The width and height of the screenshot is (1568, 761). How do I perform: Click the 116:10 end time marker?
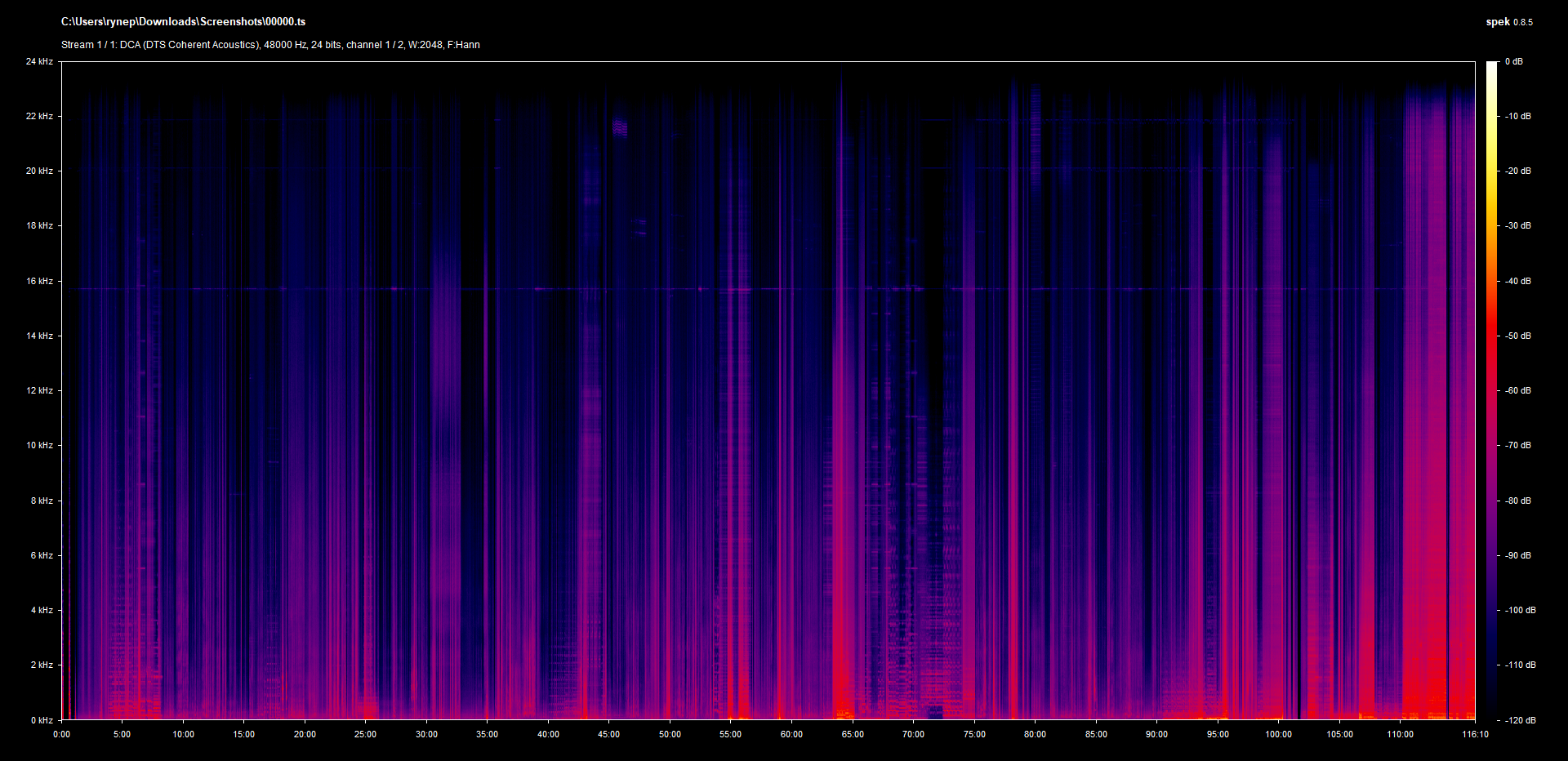[x=1475, y=734]
